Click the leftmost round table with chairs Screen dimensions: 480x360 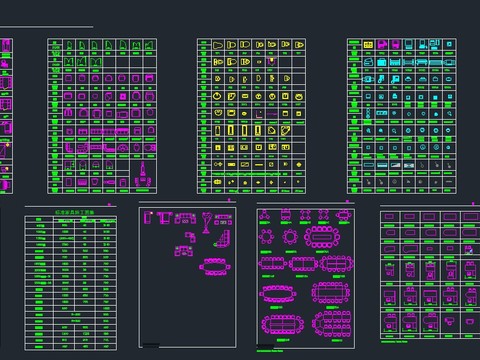(x=266, y=237)
